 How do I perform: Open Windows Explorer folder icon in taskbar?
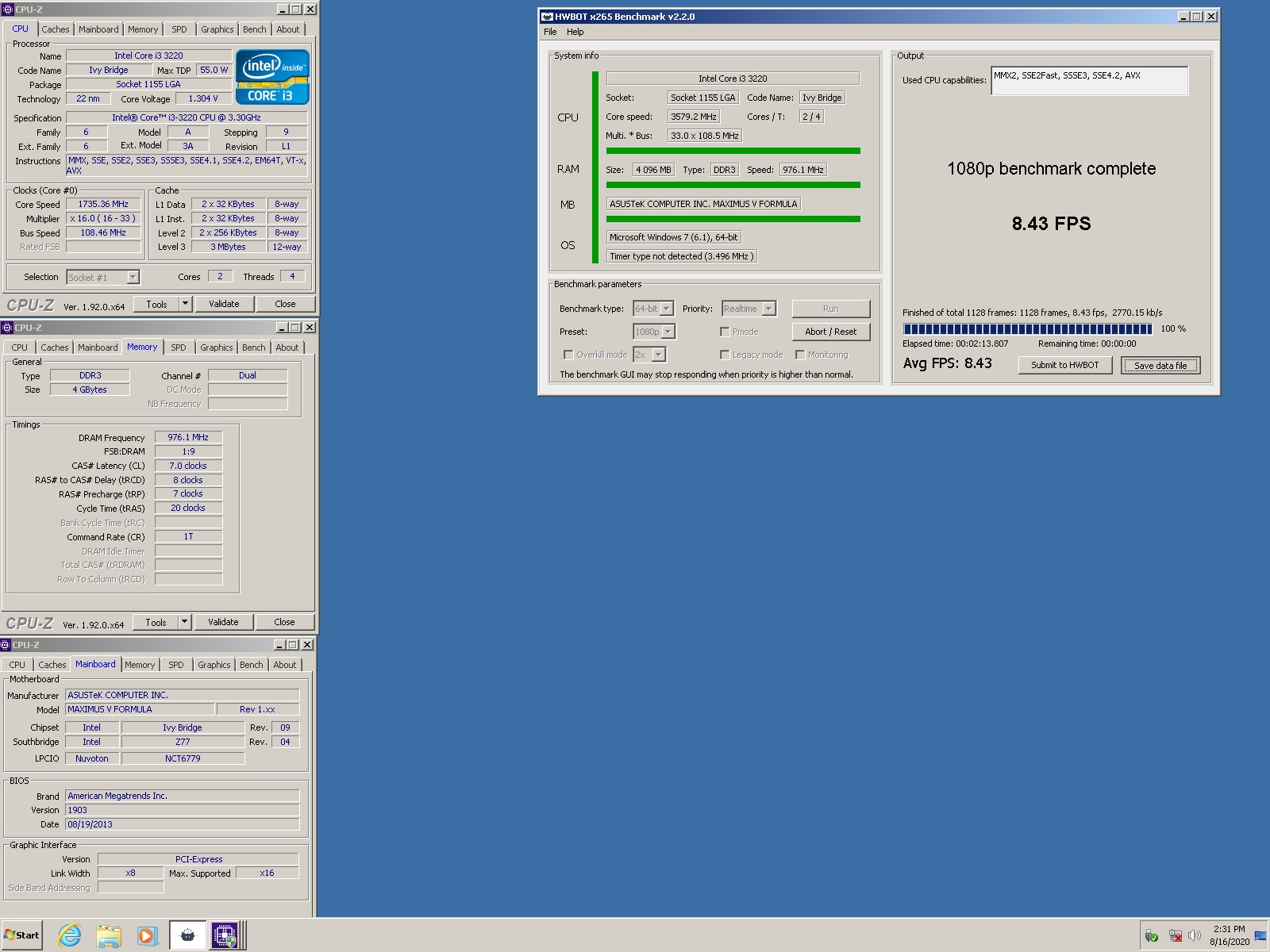point(108,935)
